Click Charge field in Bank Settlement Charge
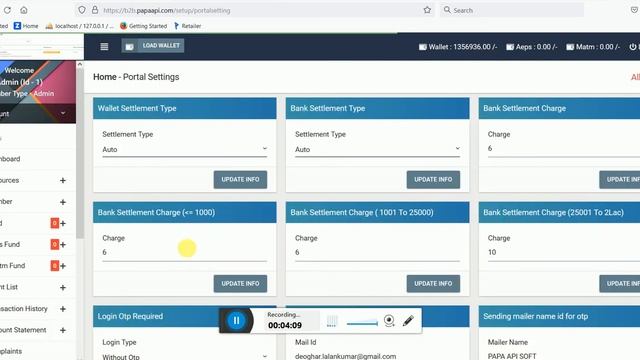 click(x=564, y=149)
